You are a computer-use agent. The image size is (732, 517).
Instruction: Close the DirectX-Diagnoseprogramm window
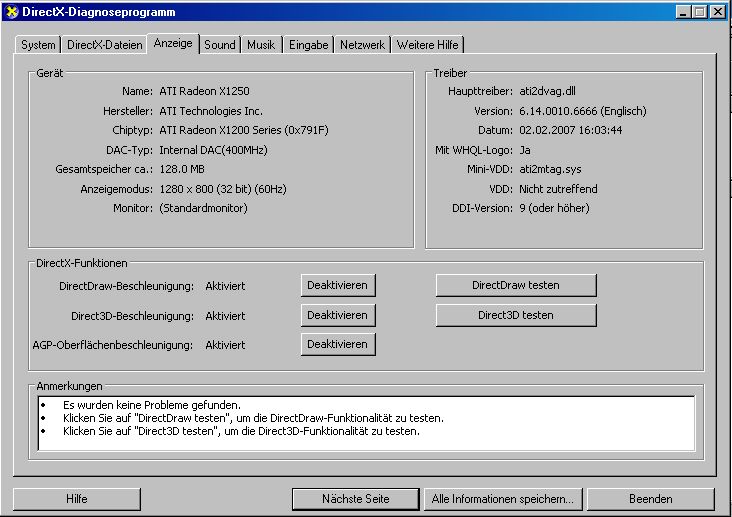[718, 12]
